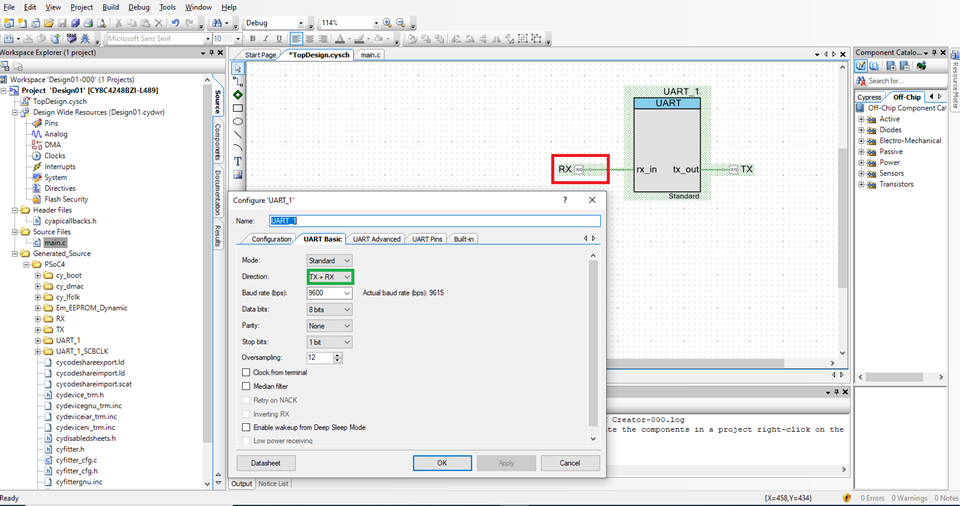Click the Zoom In magnifier icon

click(388, 23)
